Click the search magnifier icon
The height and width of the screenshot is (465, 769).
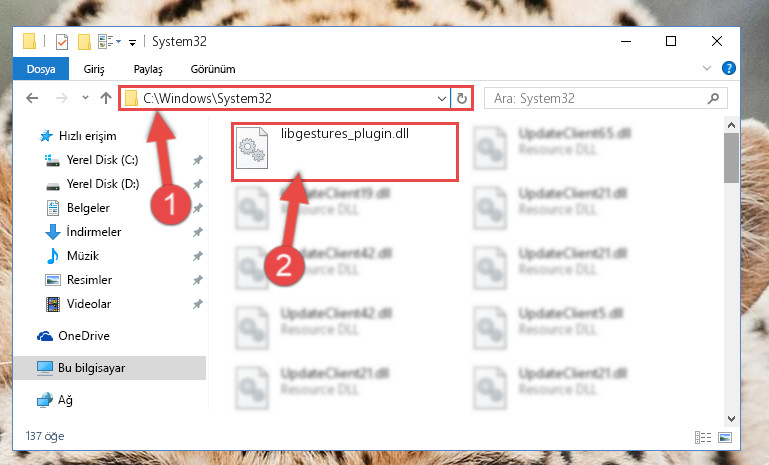(x=714, y=99)
